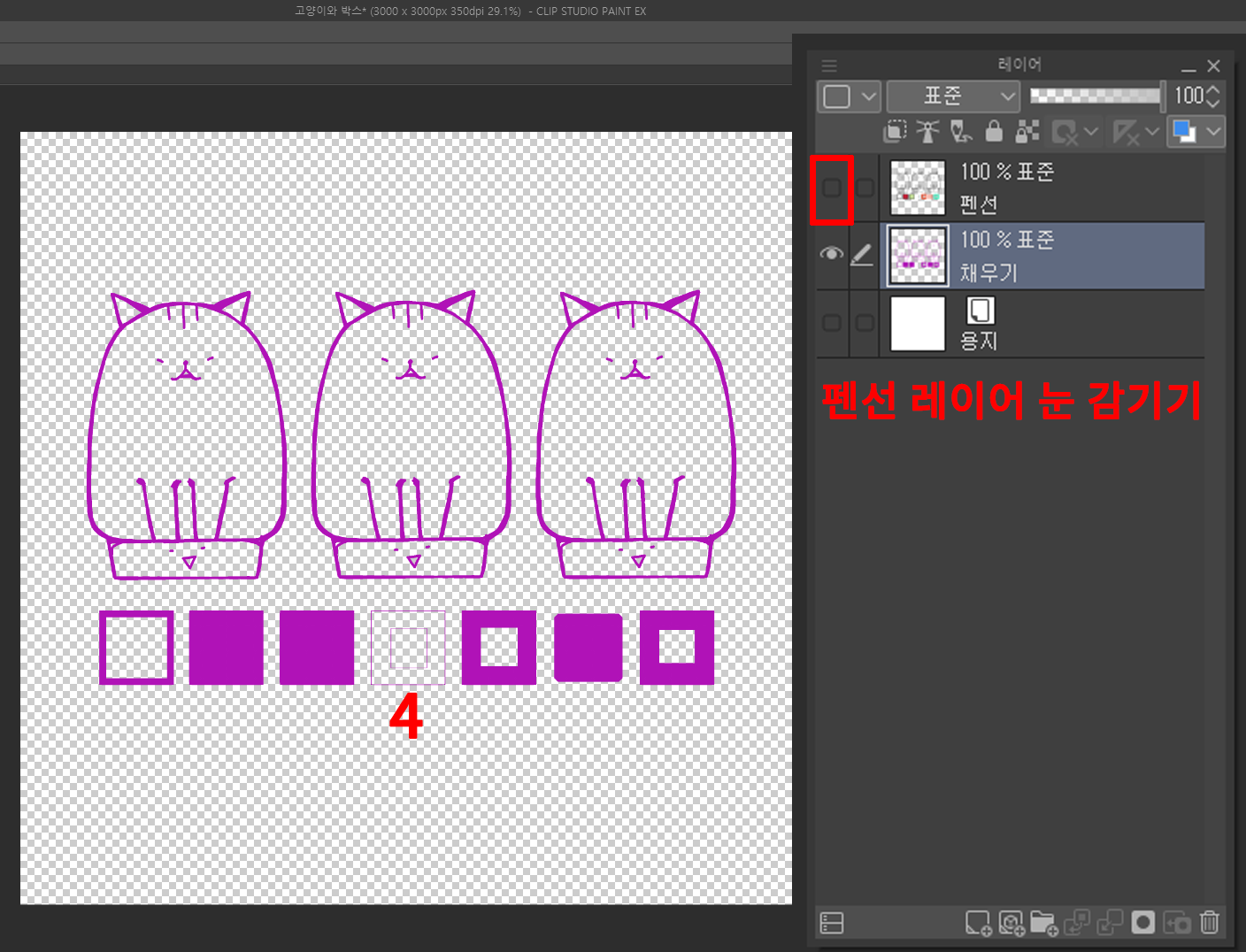Hide the 채우기 layer eye icon
Image resolution: width=1246 pixels, height=952 pixels.
tap(832, 255)
